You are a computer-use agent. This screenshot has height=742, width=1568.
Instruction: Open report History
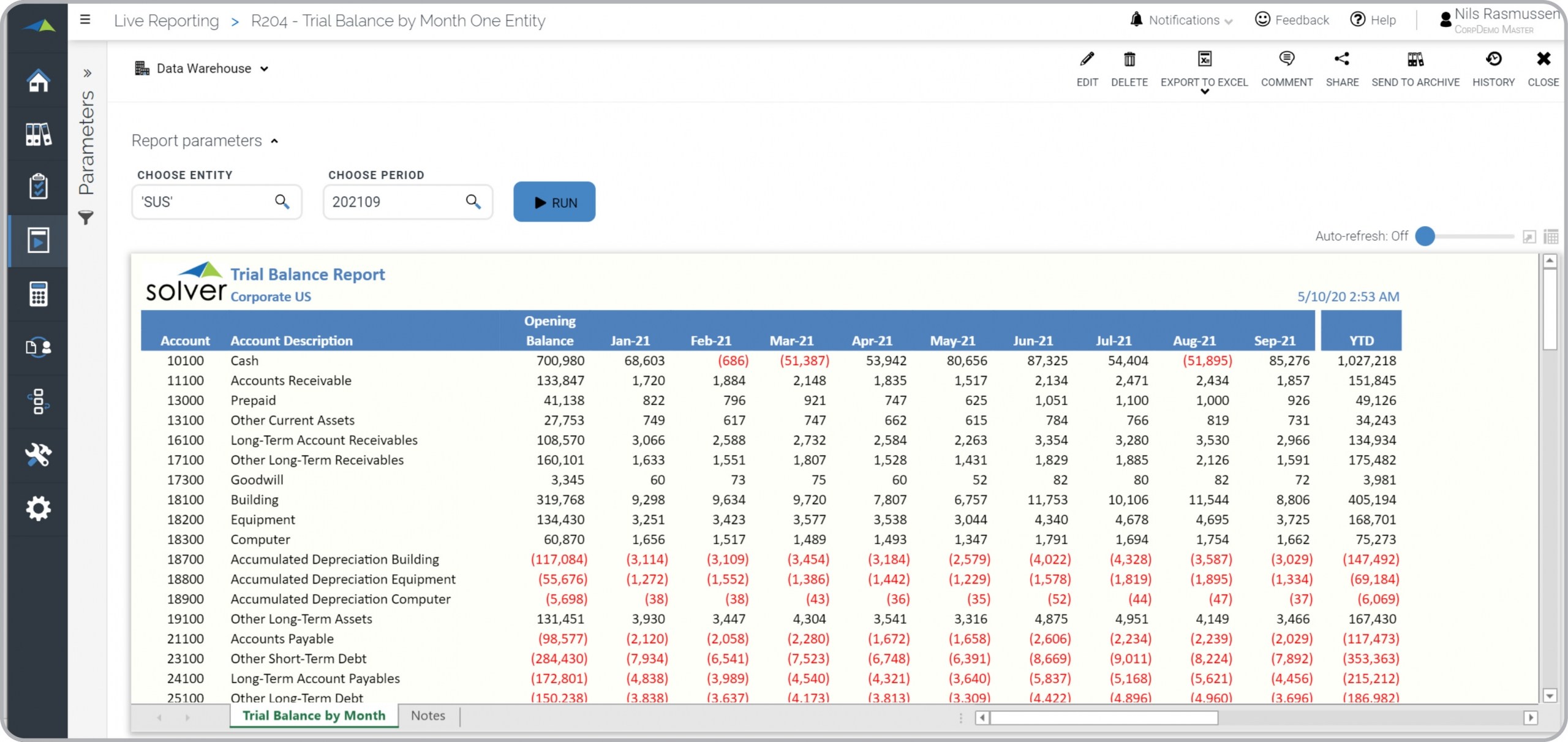tap(1493, 59)
